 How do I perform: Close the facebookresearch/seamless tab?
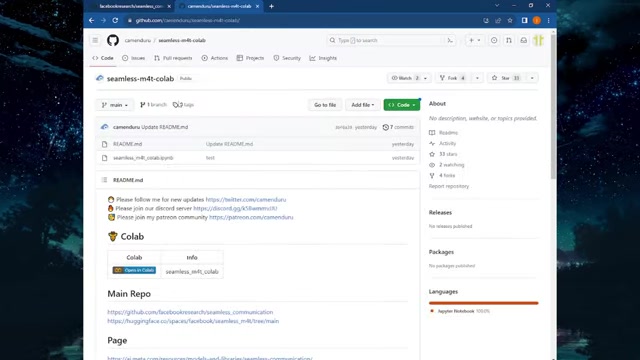[x=169, y=6]
